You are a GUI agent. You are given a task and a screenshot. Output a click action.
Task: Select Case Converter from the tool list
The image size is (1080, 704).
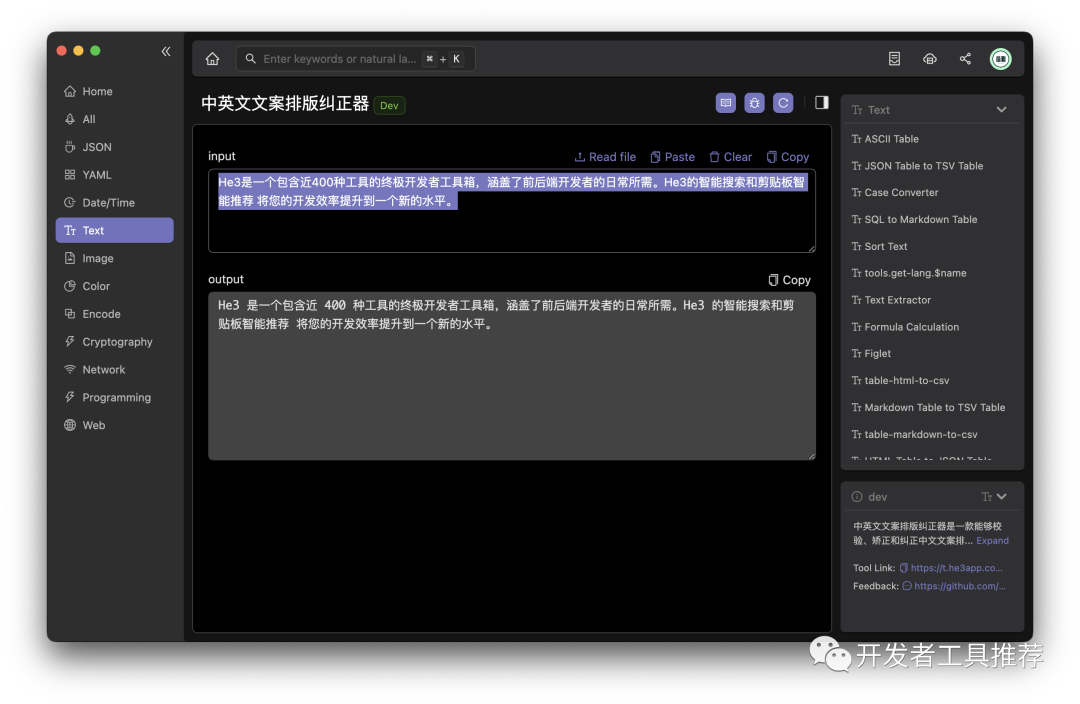tap(901, 193)
